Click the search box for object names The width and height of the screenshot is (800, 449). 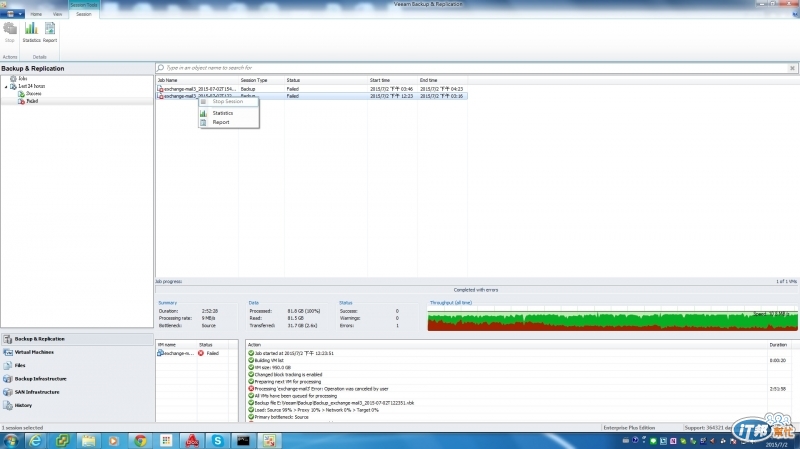pos(474,68)
